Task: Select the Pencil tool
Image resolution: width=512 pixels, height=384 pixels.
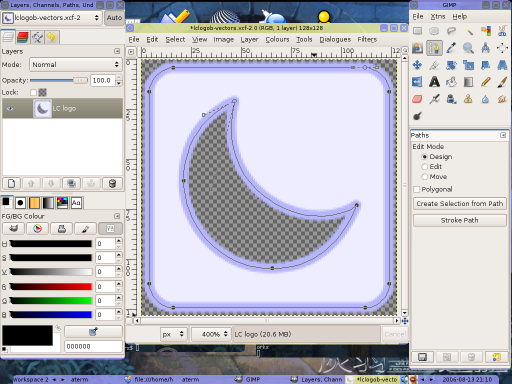Action: click(486, 82)
